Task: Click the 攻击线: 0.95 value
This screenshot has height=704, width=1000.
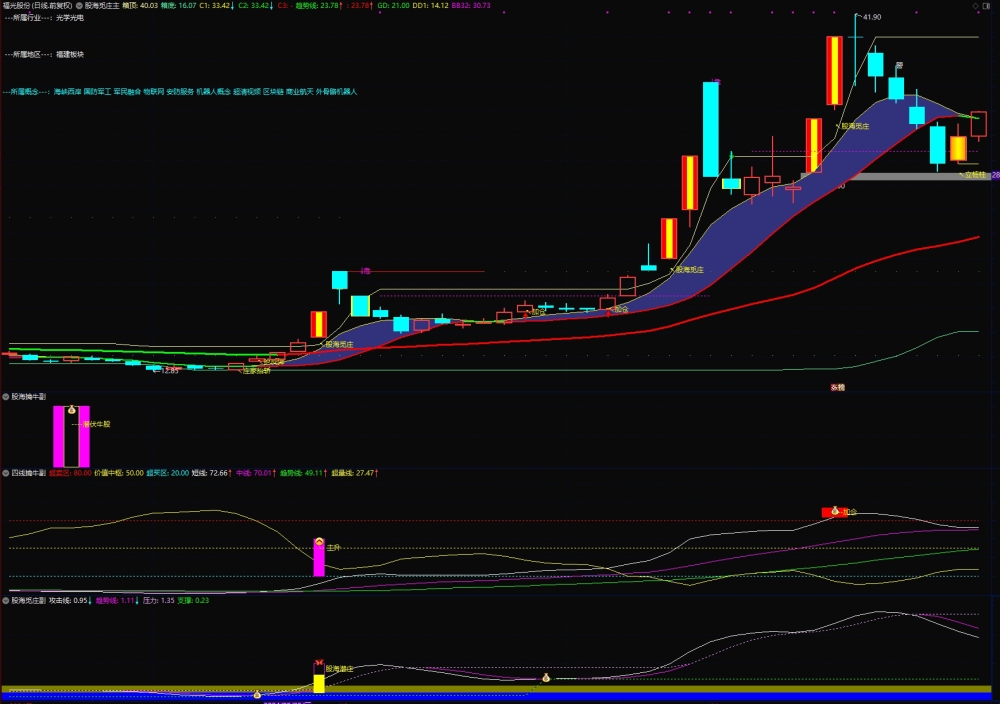Action: coord(70,601)
